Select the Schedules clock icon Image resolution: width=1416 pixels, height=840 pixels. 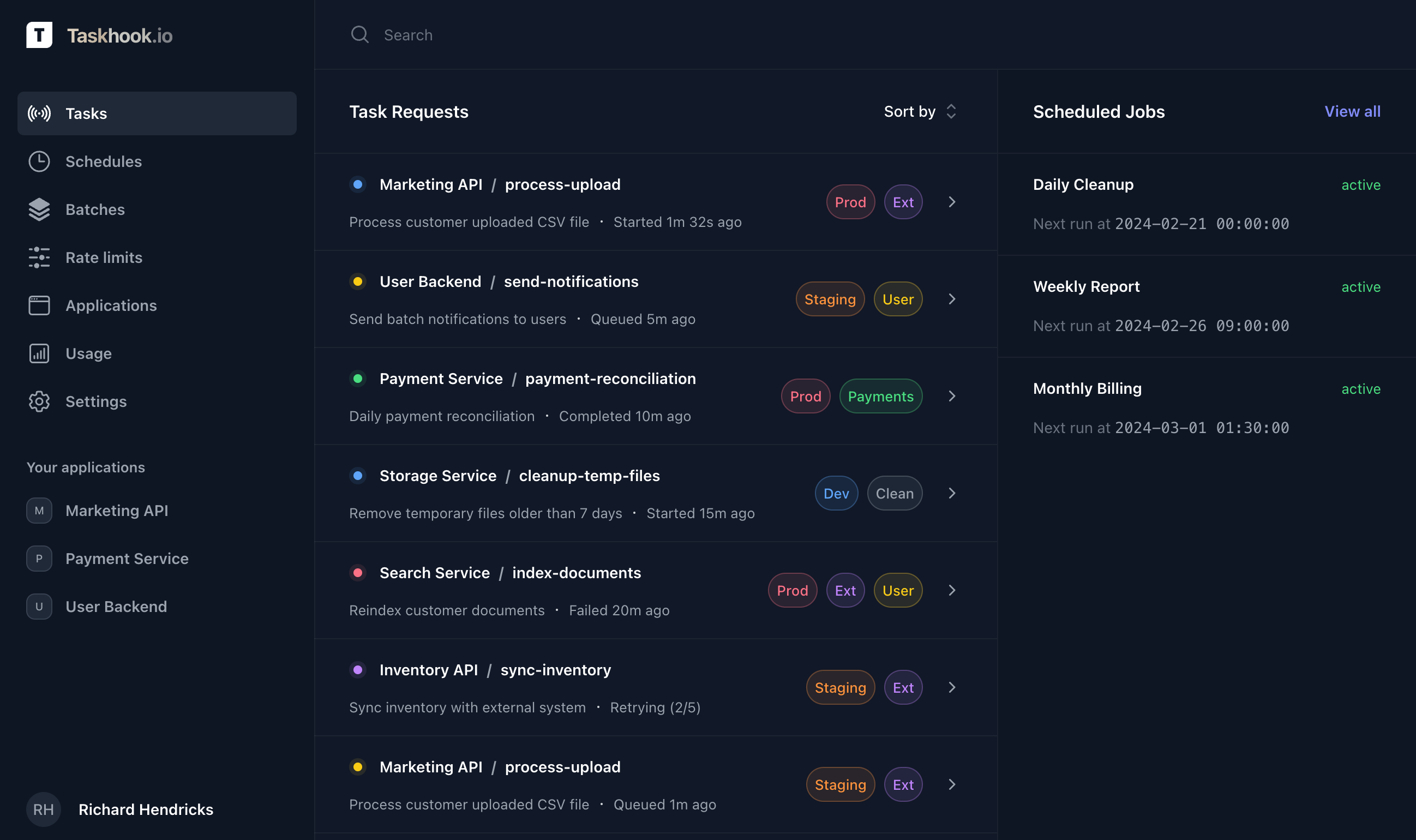[39, 161]
